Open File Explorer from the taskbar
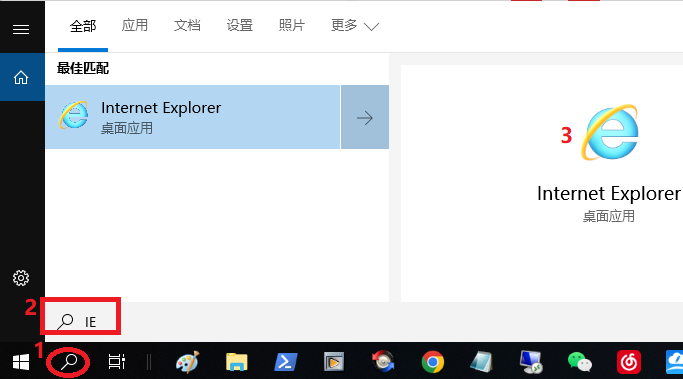The width and height of the screenshot is (683, 379). (x=237, y=362)
